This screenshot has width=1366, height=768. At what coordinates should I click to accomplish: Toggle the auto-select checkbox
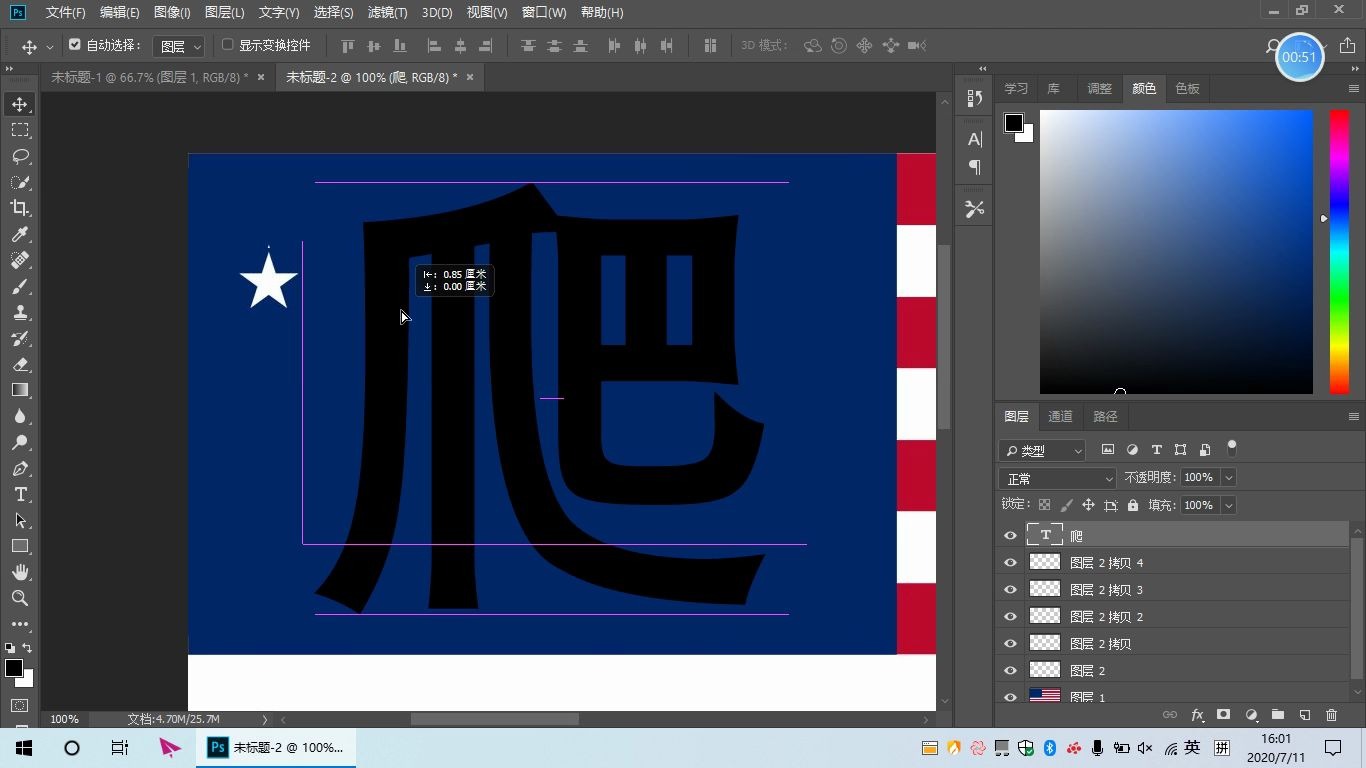click(74, 45)
